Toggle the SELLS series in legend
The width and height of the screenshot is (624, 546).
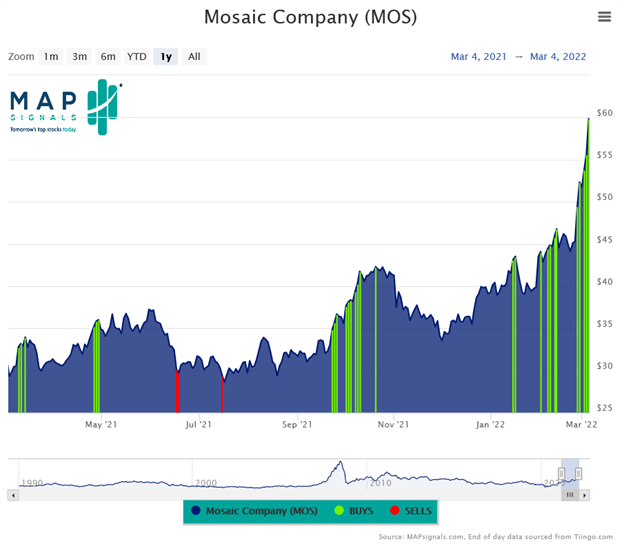pyautogui.click(x=411, y=511)
